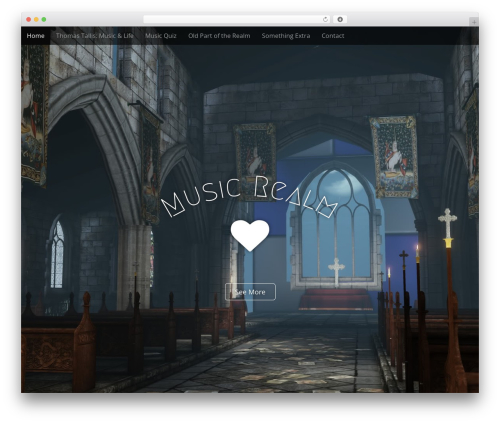500x423 pixels.
Task: Select the Something Extra menu item
Action: [x=286, y=36]
